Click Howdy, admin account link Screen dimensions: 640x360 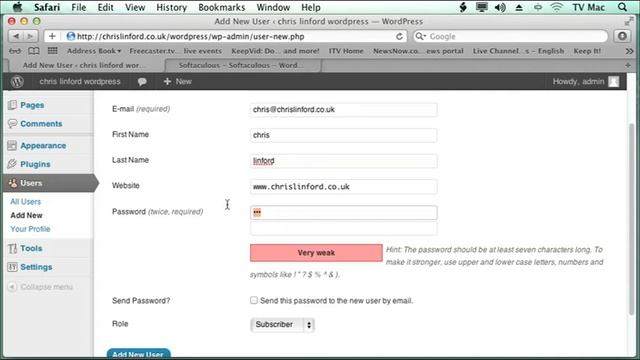point(578,81)
